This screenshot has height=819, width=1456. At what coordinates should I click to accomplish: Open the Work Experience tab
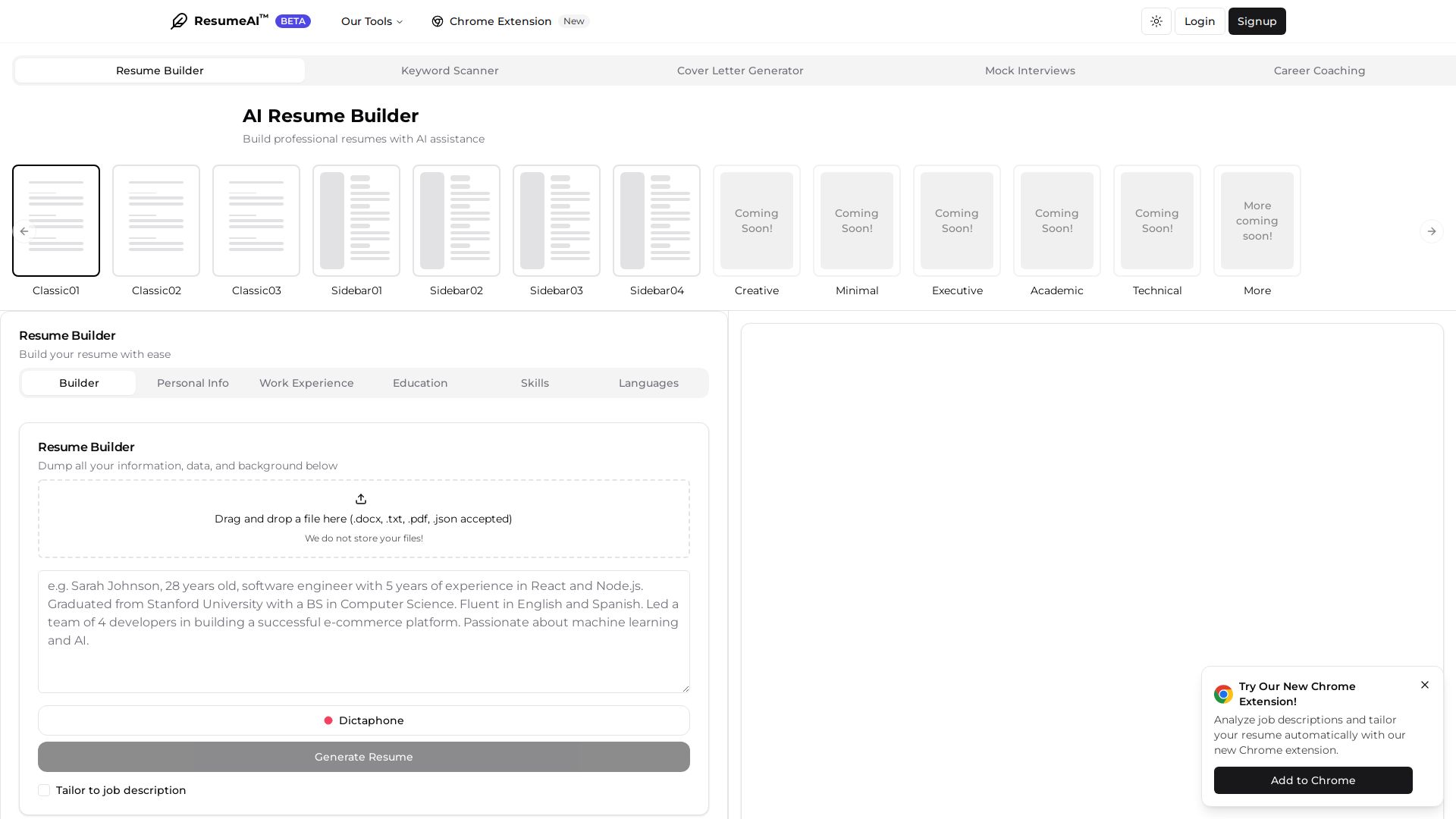pos(306,383)
